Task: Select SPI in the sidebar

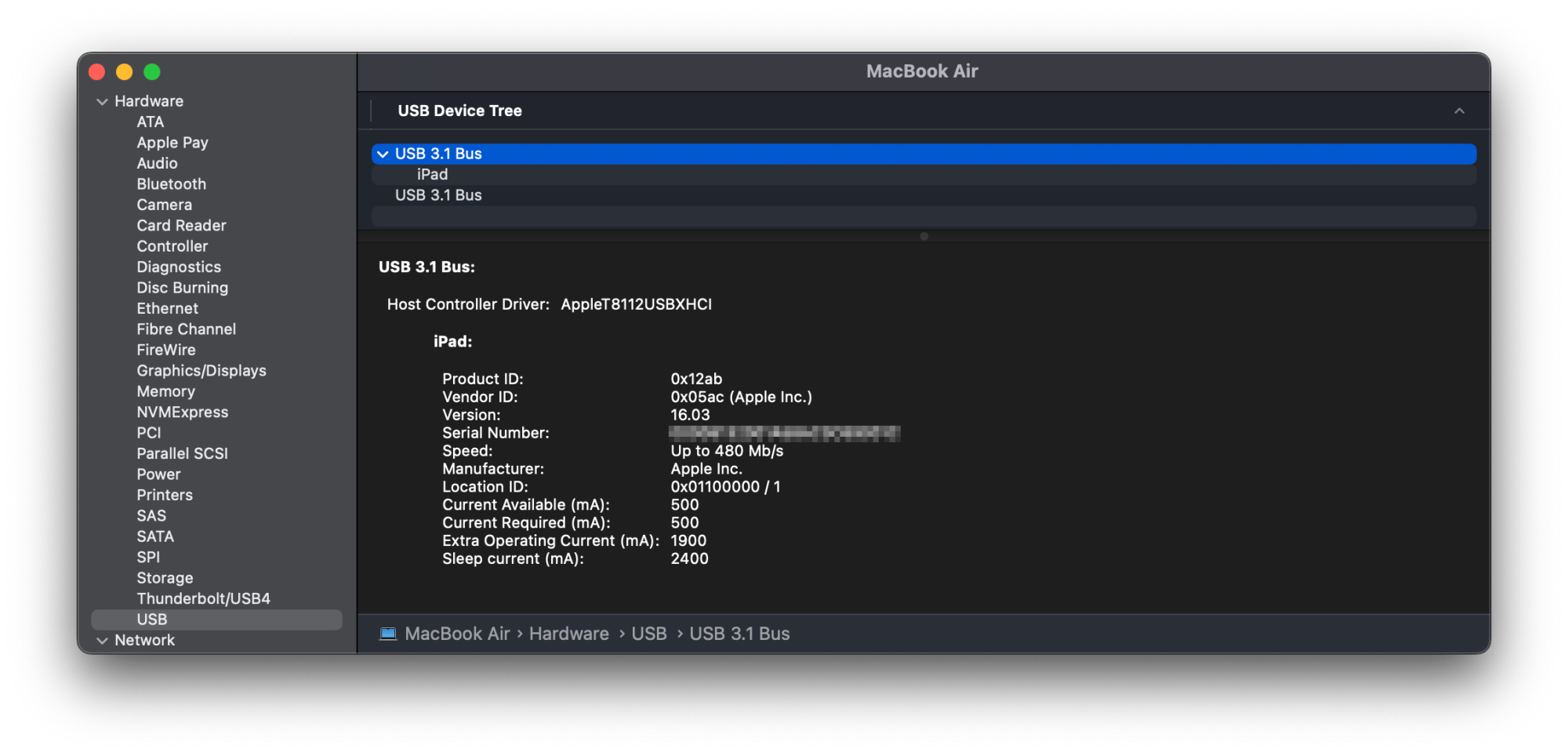Action: click(x=148, y=558)
